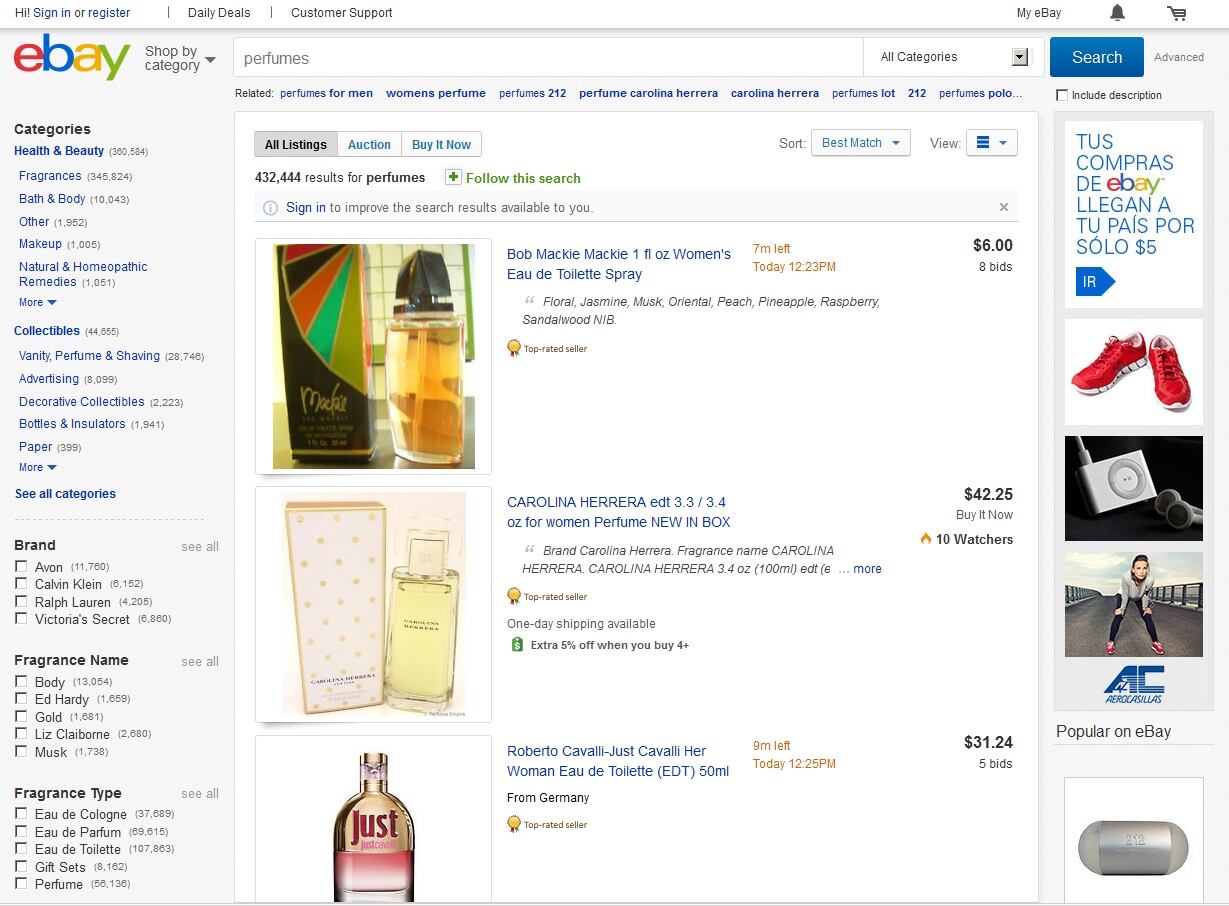Enable the Include description checkbox
This screenshot has width=1229, height=906.
point(1062,95)
